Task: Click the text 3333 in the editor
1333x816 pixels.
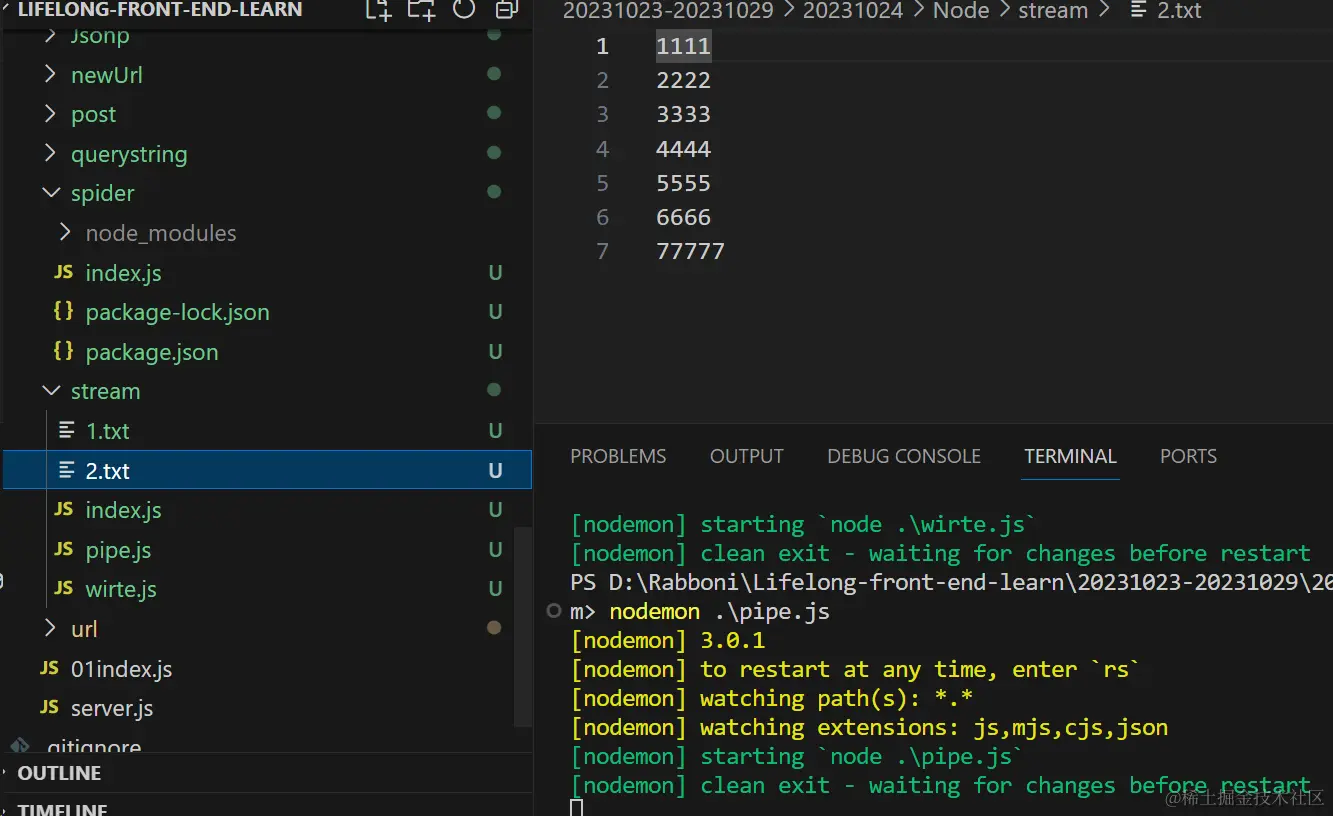Action: pos(683,114)
